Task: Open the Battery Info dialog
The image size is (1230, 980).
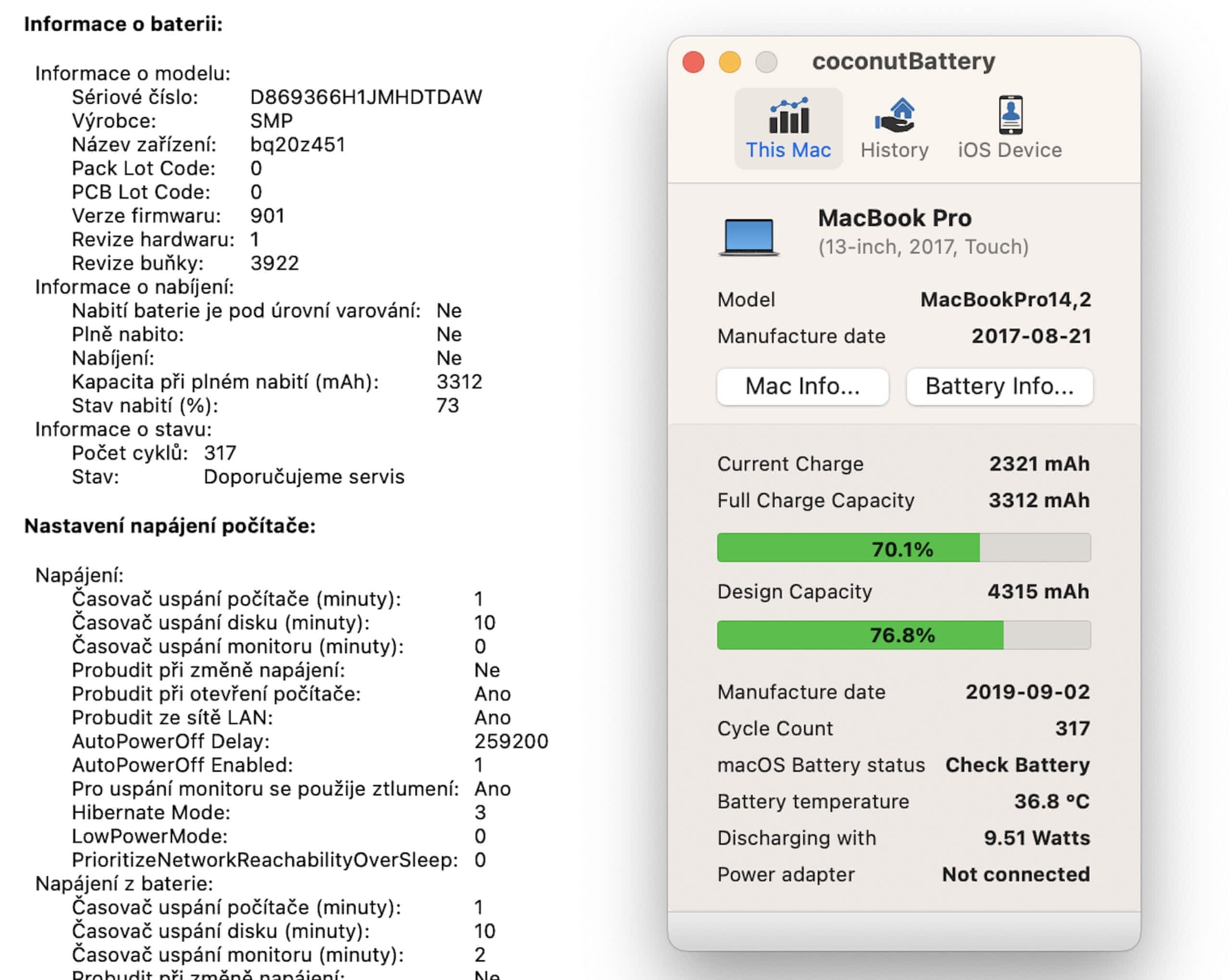Action: [999, 386]
